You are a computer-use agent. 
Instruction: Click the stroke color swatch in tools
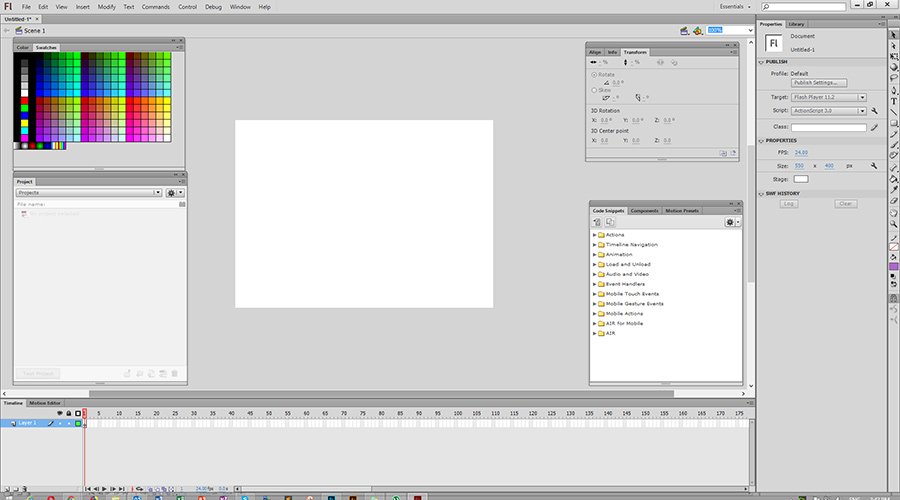click(x=894, y=247)
